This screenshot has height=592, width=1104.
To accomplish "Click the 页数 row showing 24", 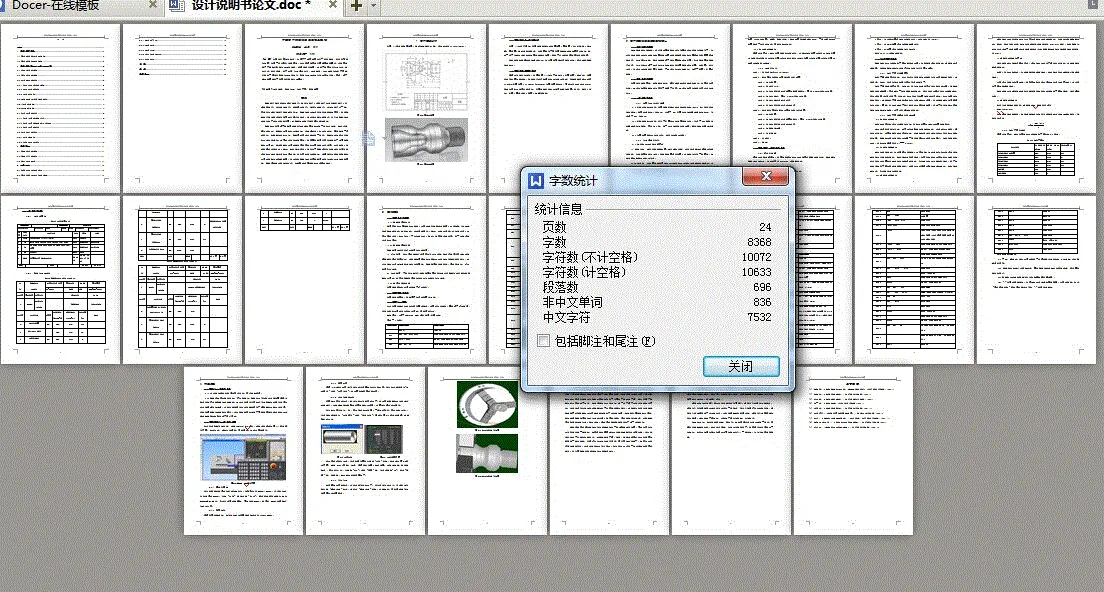I will pyautogui.click(x=656, y=227).
